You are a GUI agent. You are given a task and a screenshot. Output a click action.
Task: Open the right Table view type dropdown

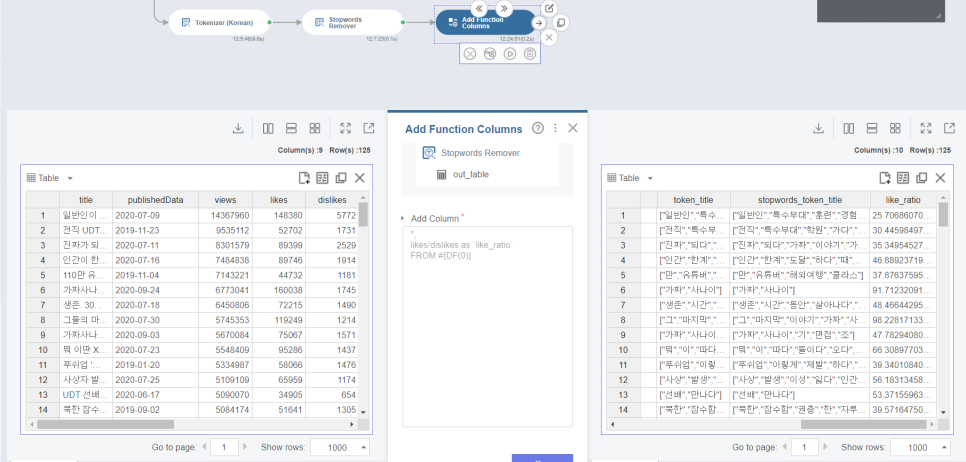[630, 178]
